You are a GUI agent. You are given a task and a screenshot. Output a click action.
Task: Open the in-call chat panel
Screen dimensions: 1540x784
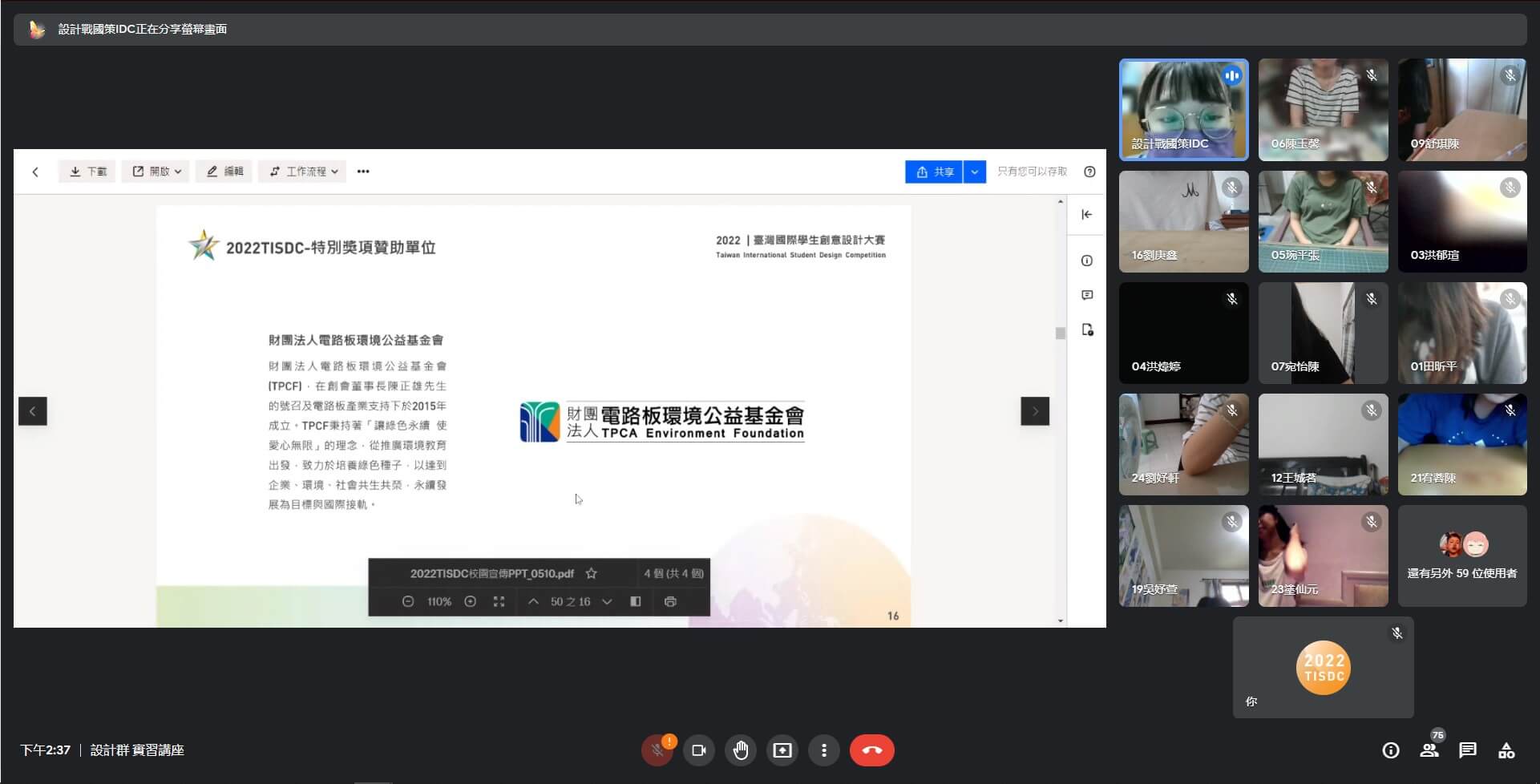coord(1467,750)
